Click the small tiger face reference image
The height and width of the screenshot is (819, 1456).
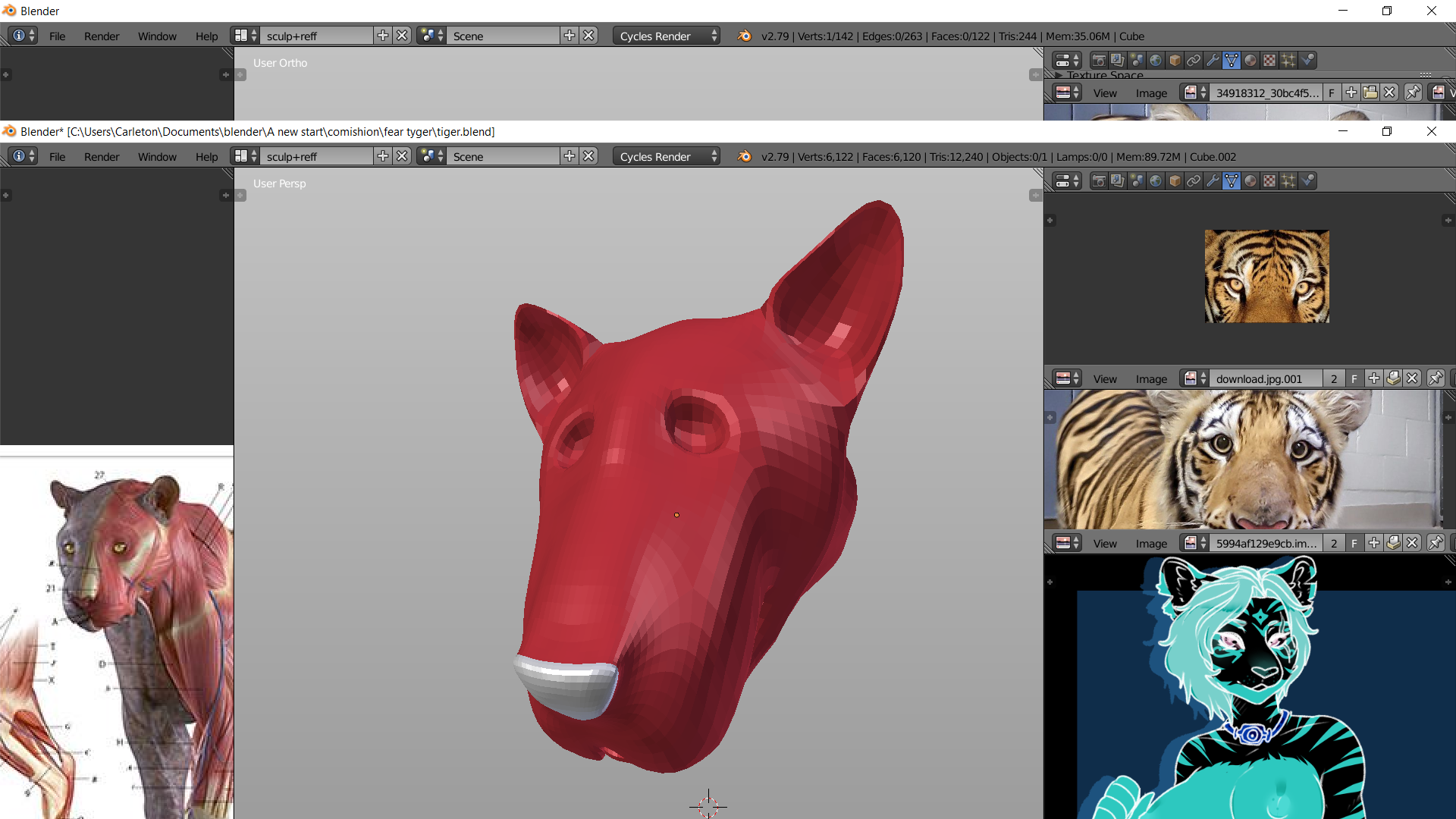coord(1266,276)
